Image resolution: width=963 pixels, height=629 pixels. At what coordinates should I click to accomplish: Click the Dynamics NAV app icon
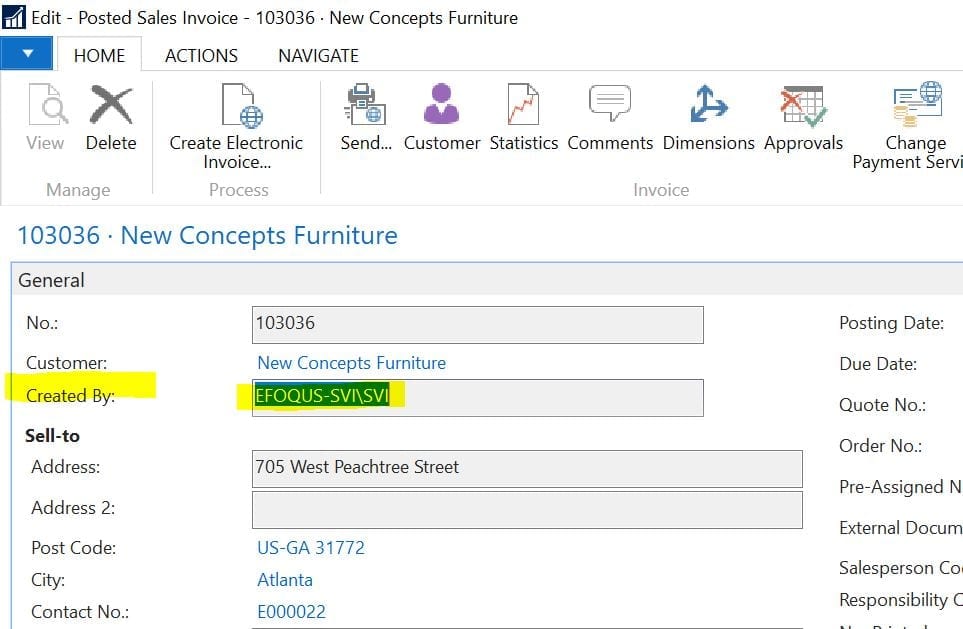tap(14, 18)
